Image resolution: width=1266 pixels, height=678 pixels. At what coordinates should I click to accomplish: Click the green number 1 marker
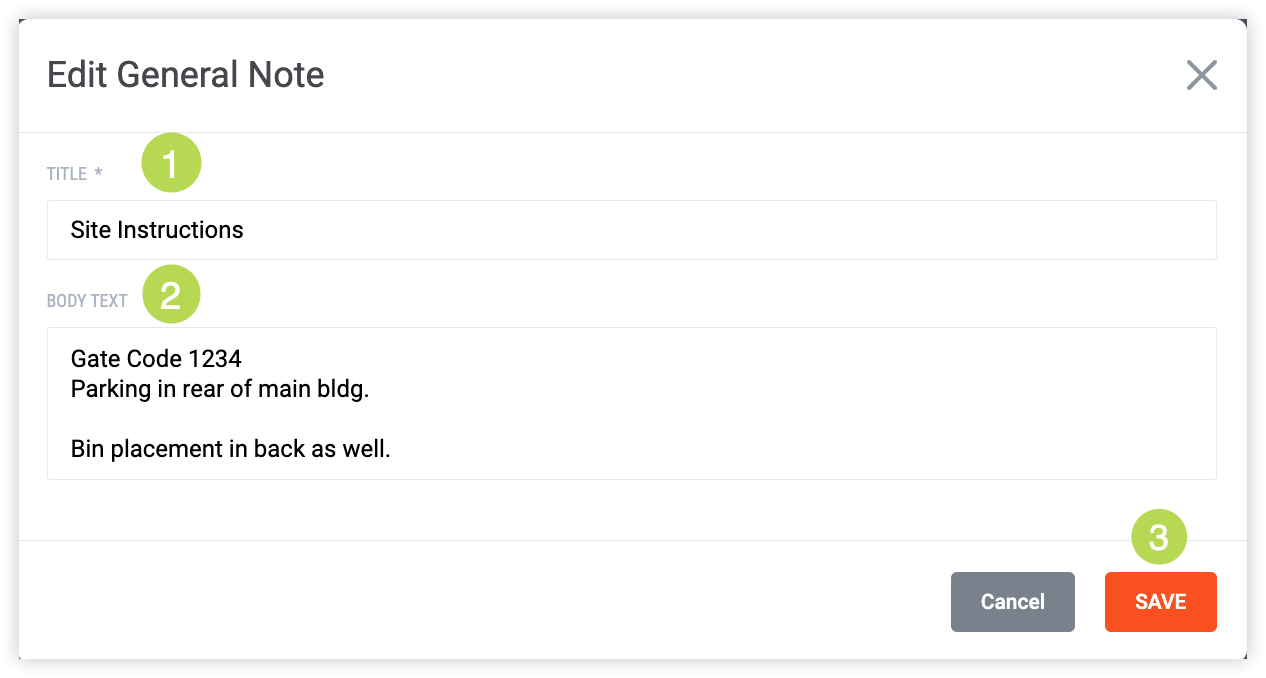point(171,163)
